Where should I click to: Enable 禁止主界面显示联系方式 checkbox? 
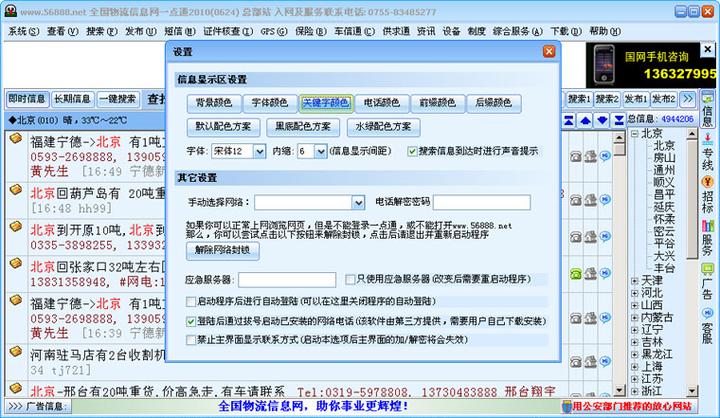coord(191,340)
